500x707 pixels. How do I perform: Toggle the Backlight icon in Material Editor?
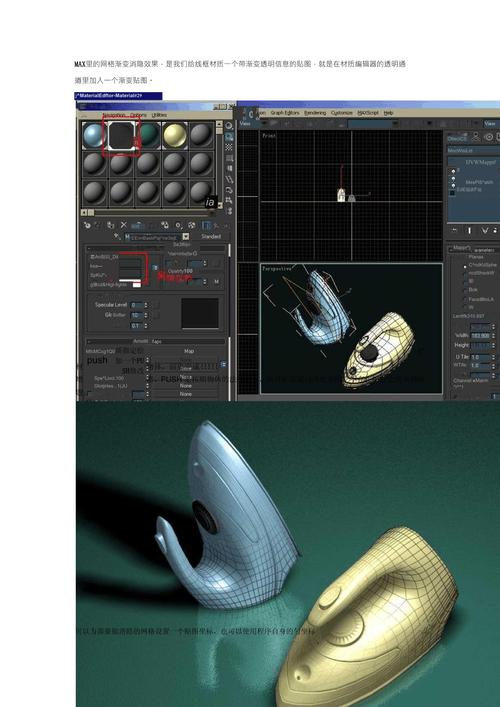pos(229,137)
